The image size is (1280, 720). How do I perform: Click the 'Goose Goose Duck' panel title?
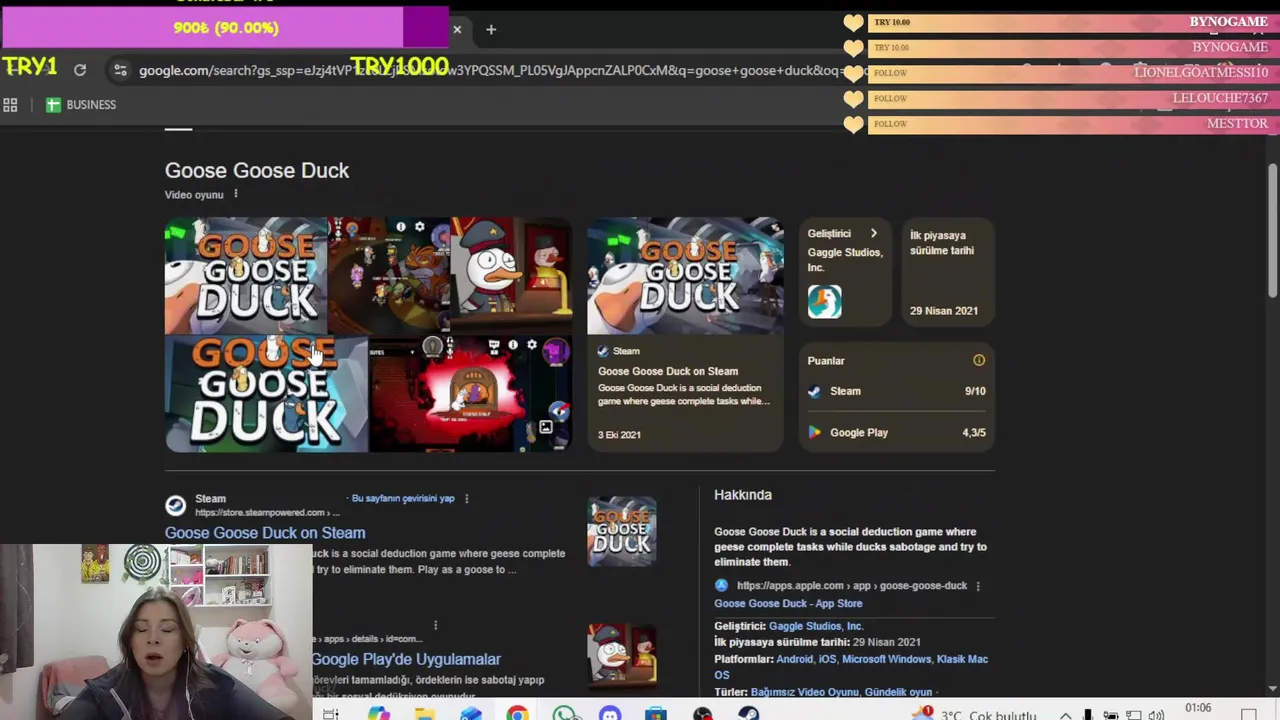(x=257, y=170)
